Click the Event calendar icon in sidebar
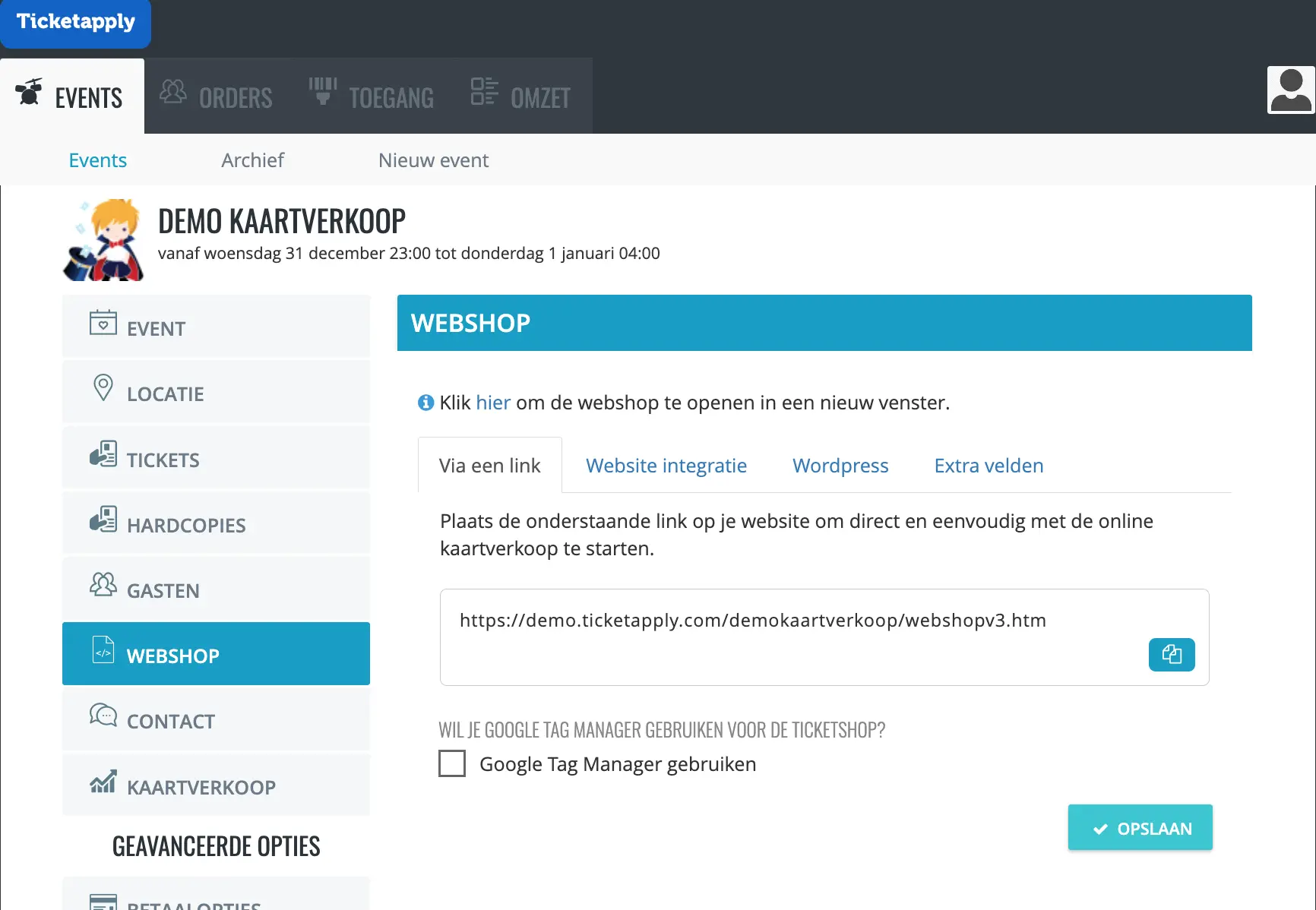This screenshot has width=1316, height=910. click(x=103, y=323)
